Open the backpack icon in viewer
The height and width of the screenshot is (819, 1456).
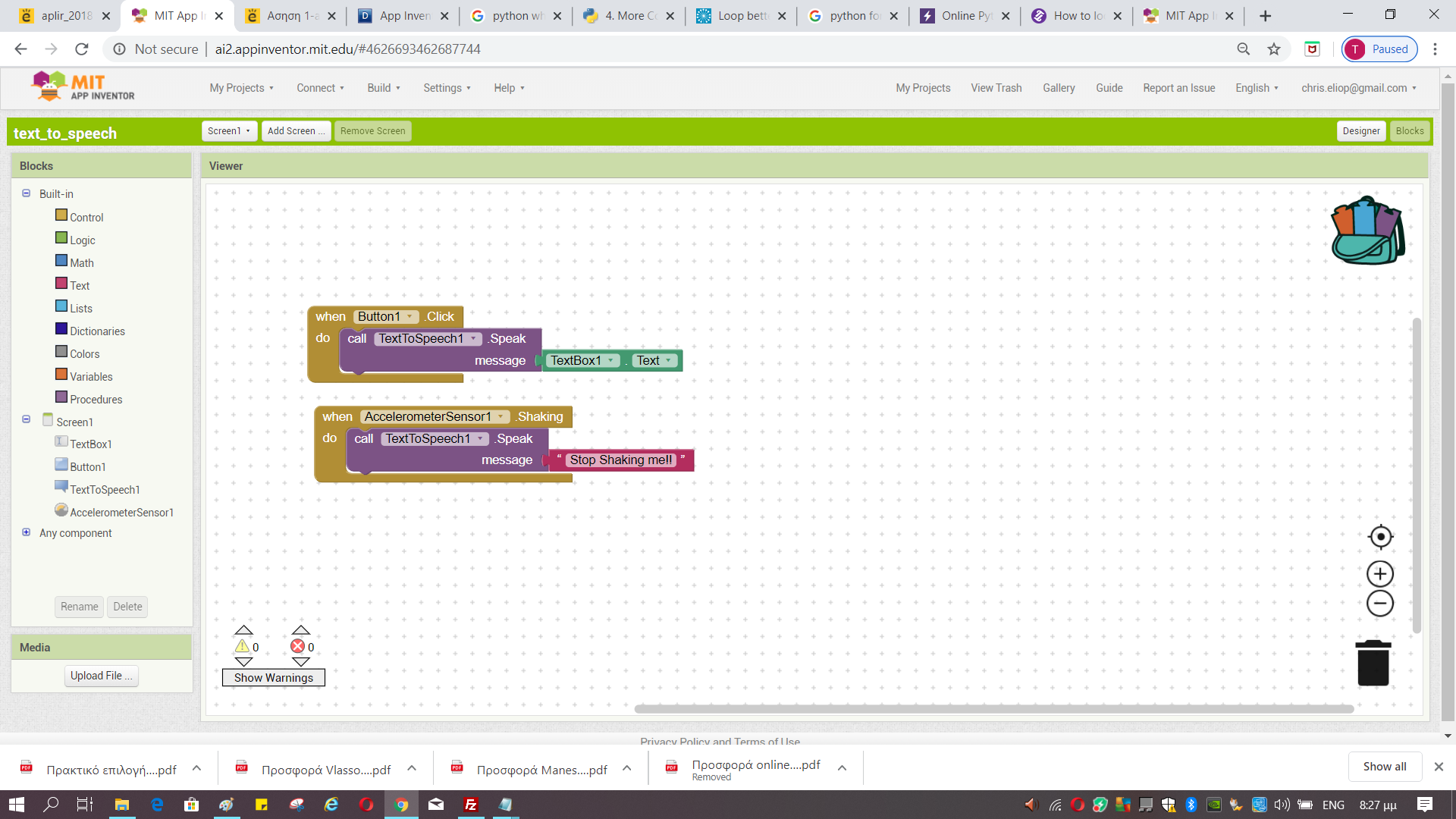[x=1368, y=231]
